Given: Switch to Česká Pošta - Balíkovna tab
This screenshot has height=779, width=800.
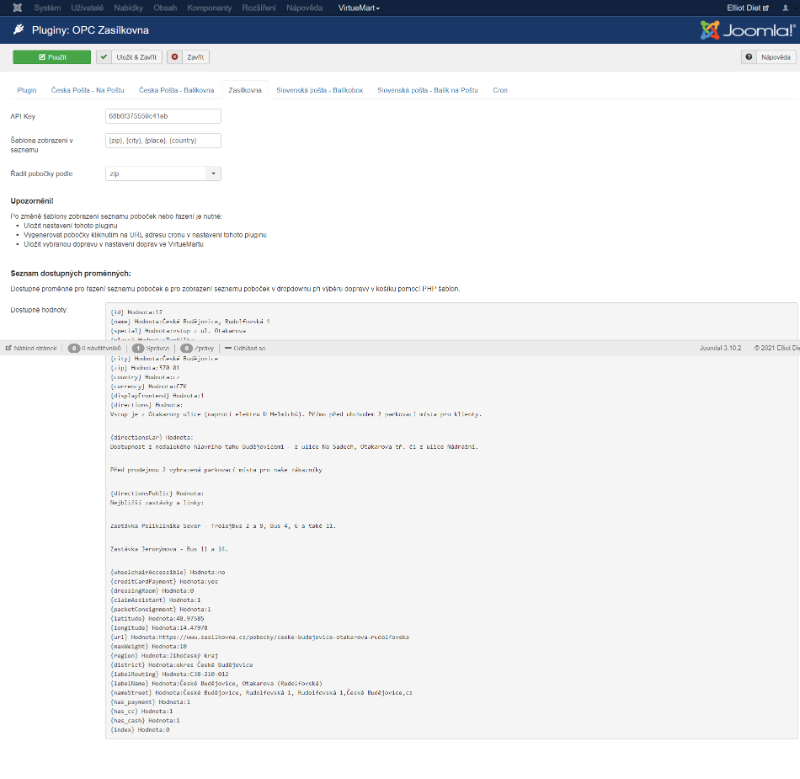Looking at the screenshot, I should pyautogui.click(x=177, y=90).
